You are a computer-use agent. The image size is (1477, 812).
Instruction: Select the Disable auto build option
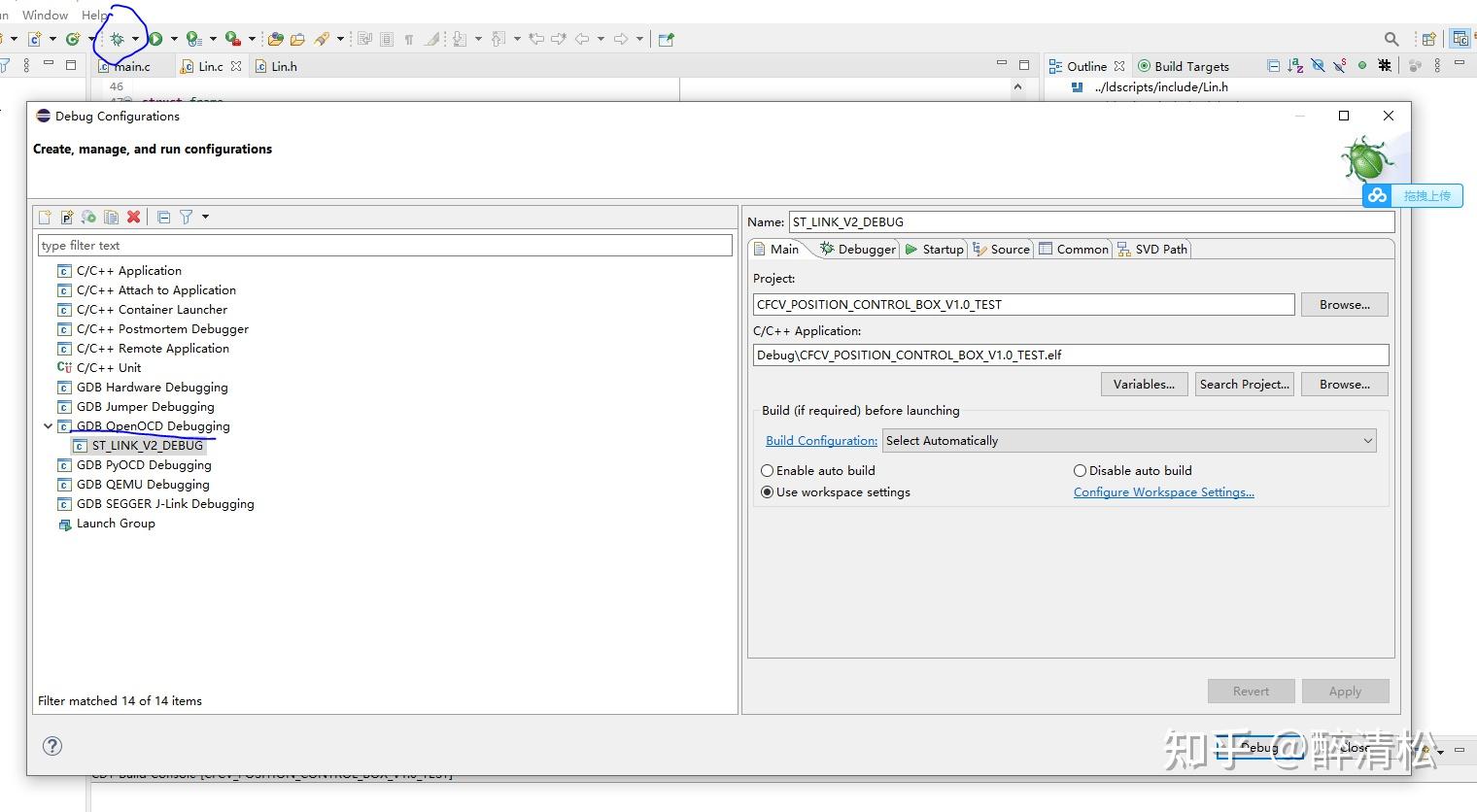click(x=1080, y=470)
